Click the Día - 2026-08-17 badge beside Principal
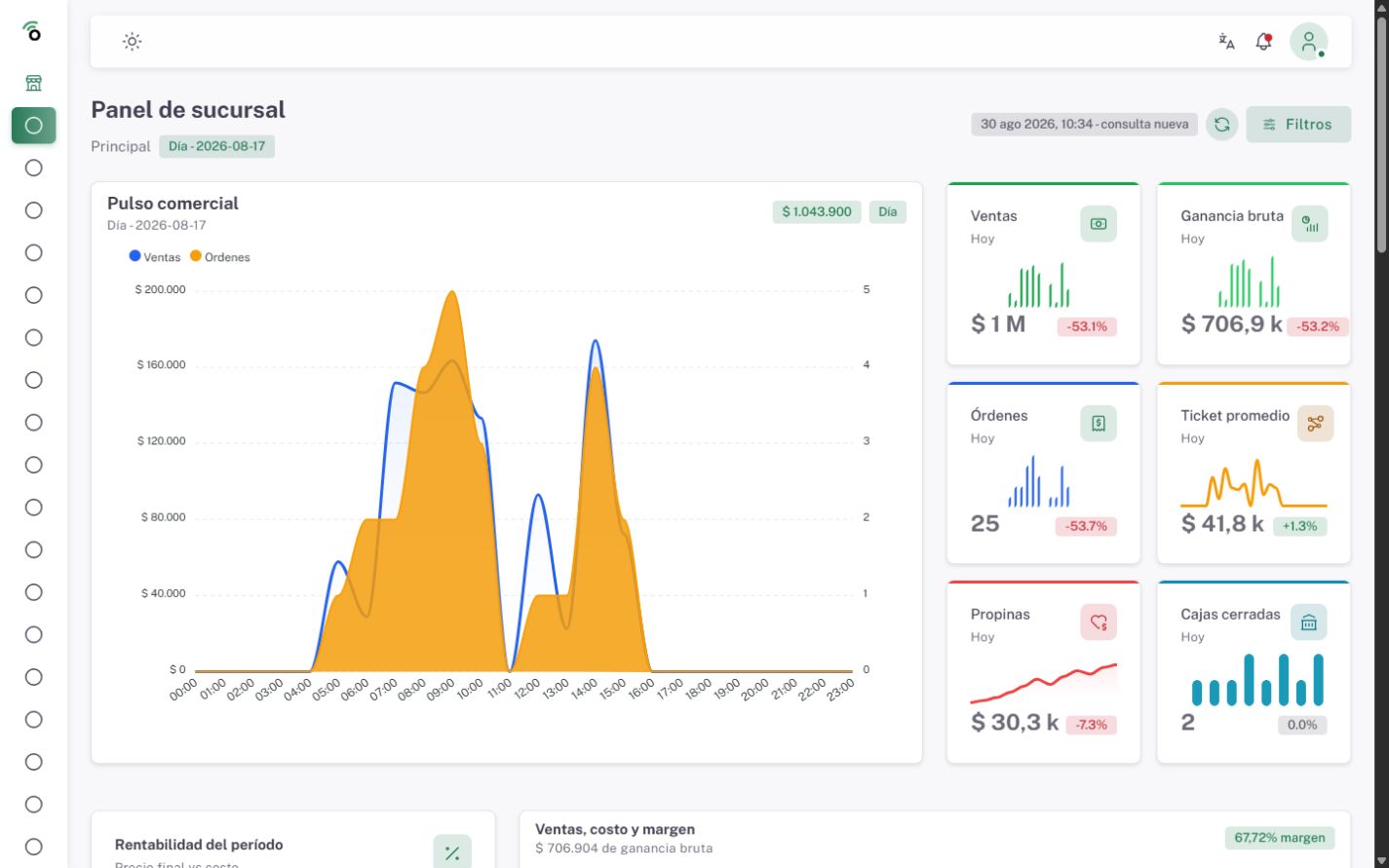Screen dimensions: 1389x868 [x=216, y=146]
